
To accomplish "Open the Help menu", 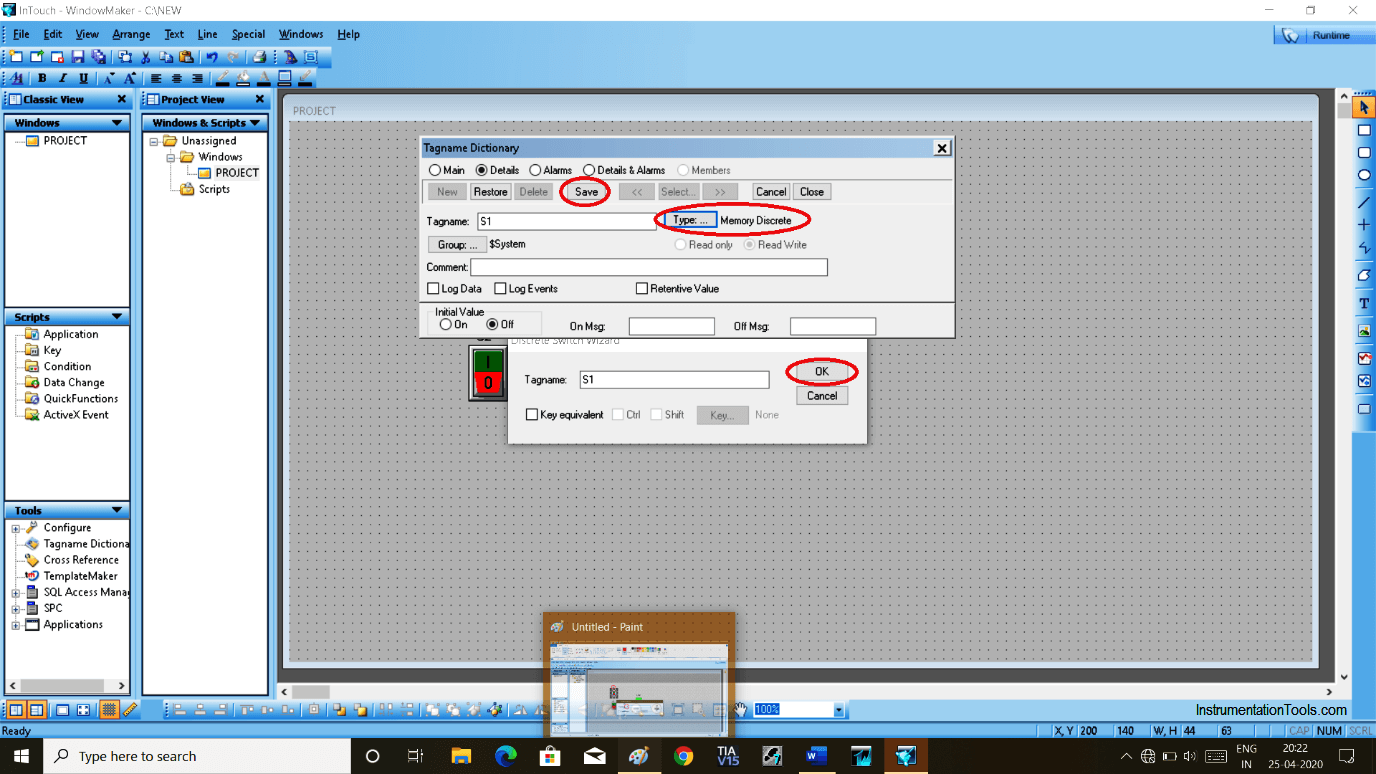I will (348, 34).
